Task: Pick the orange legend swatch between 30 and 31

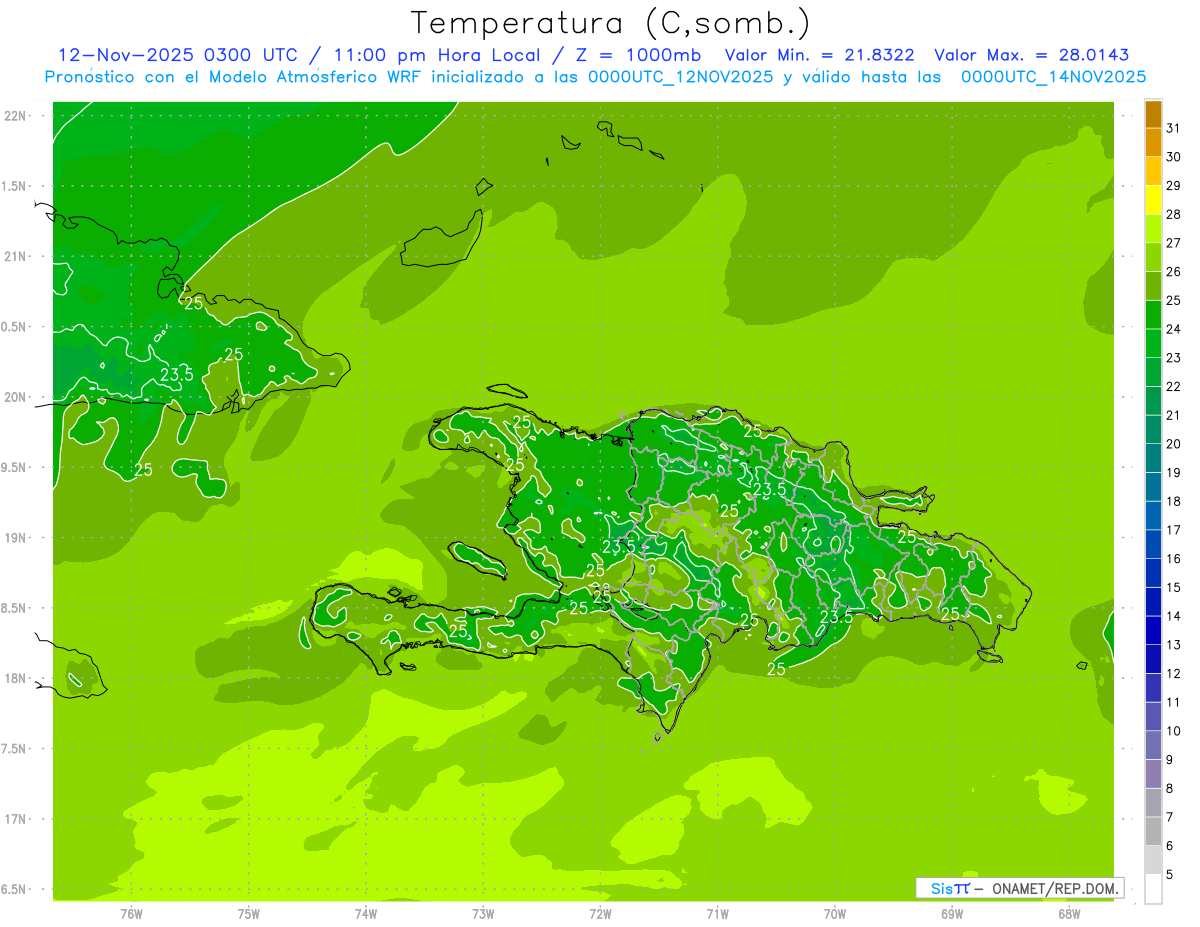Action: coord(1153,142)
